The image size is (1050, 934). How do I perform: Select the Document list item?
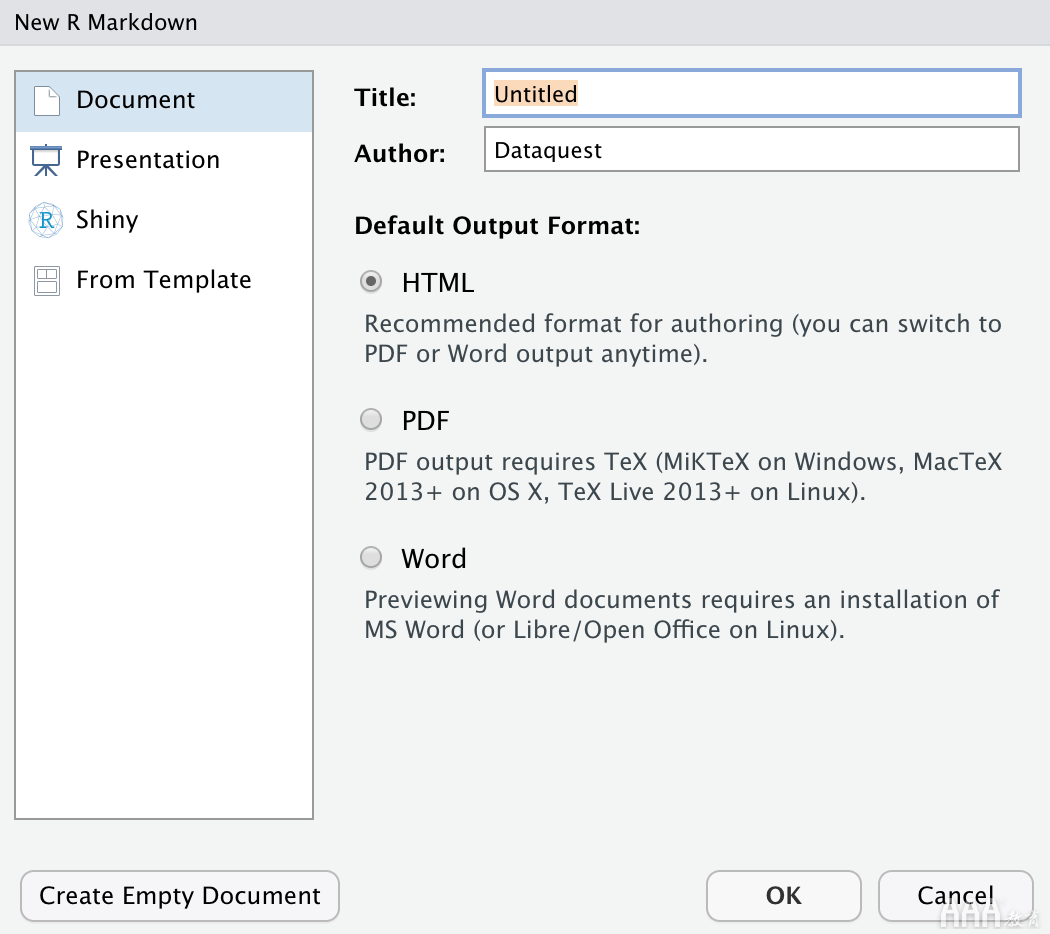[x=164, y=101]
